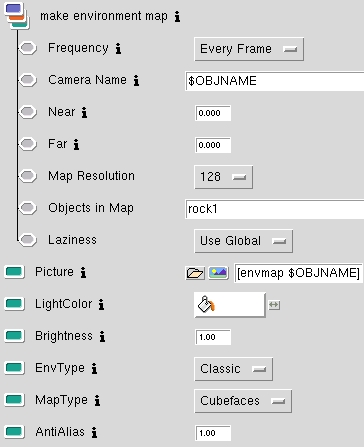Click the info icon next to Frequency

point(118,49)
